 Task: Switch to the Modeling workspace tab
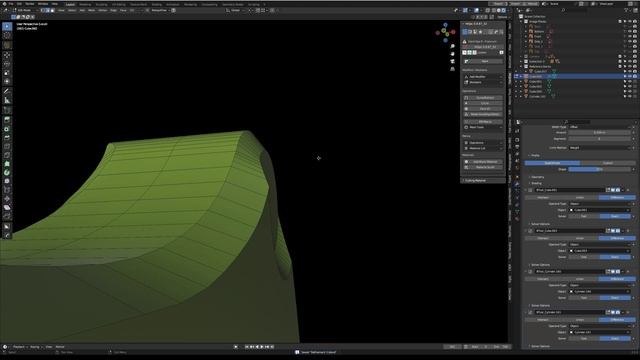(85, 4)
